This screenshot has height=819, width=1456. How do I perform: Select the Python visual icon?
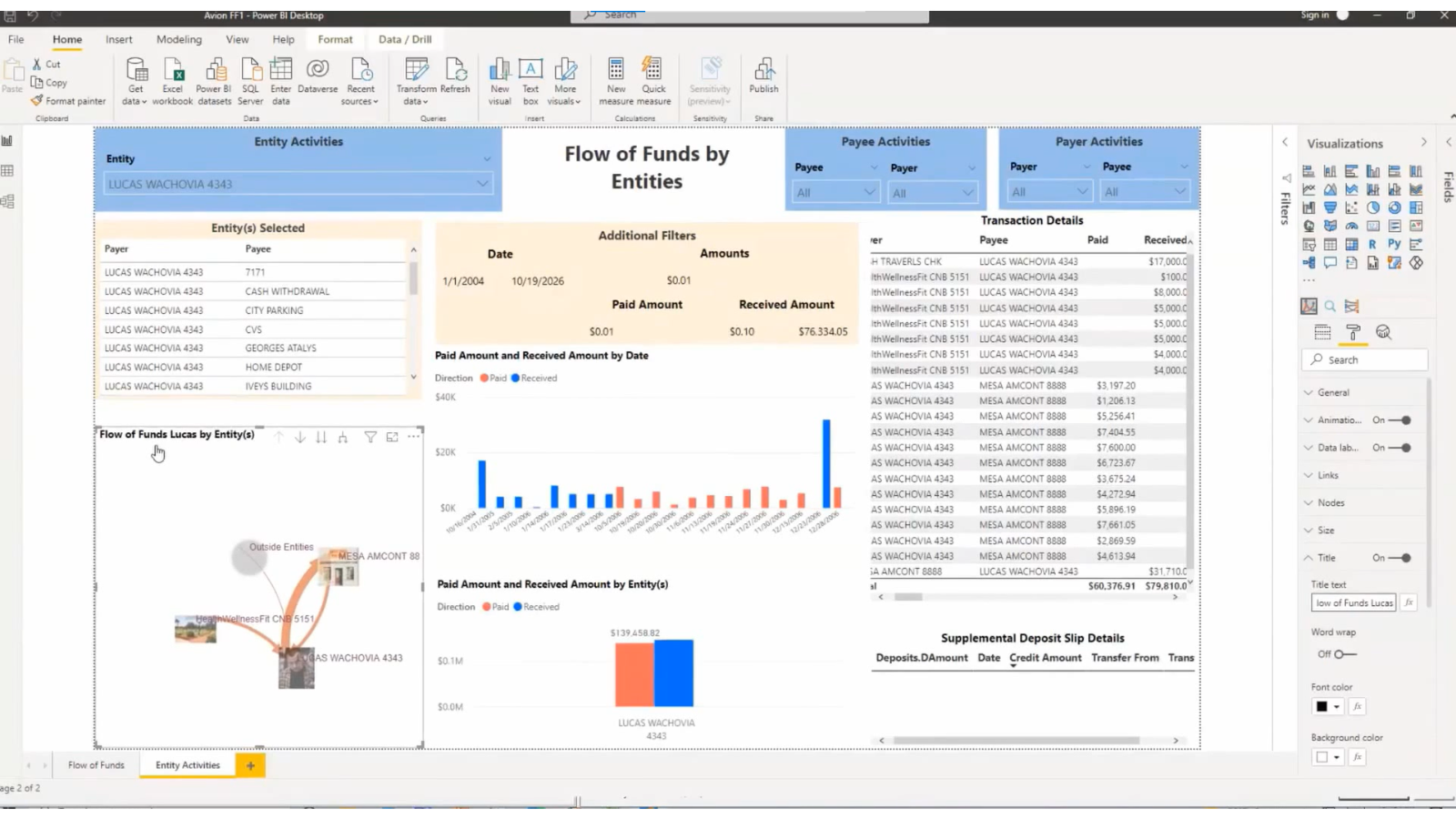[1394, 244]
